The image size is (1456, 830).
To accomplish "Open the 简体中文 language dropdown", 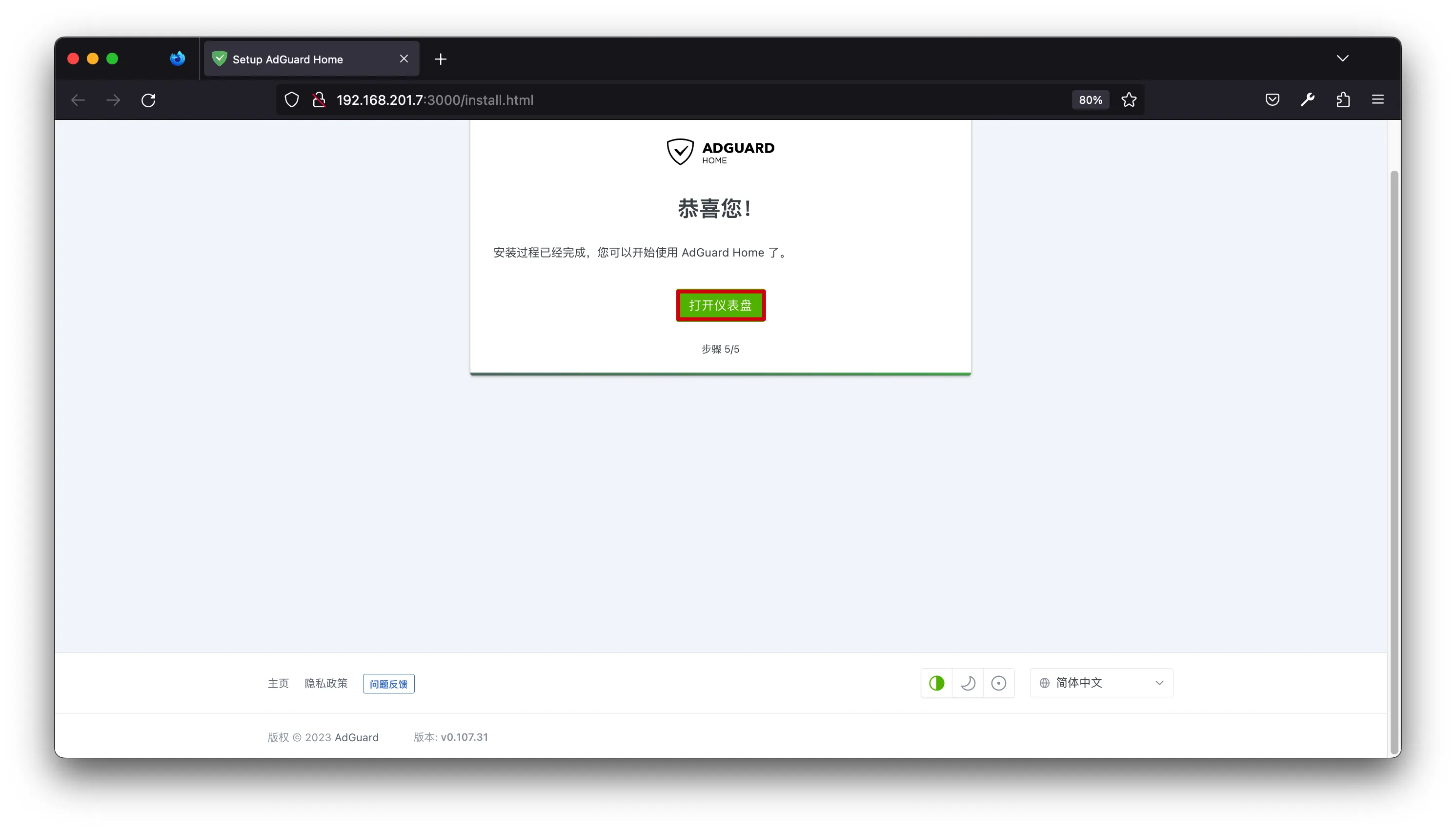I will pos(1101,682).
